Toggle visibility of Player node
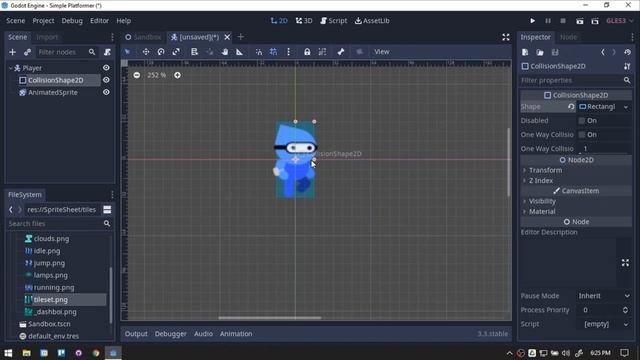This screenshot has height=360, width=640. (106, 68)
